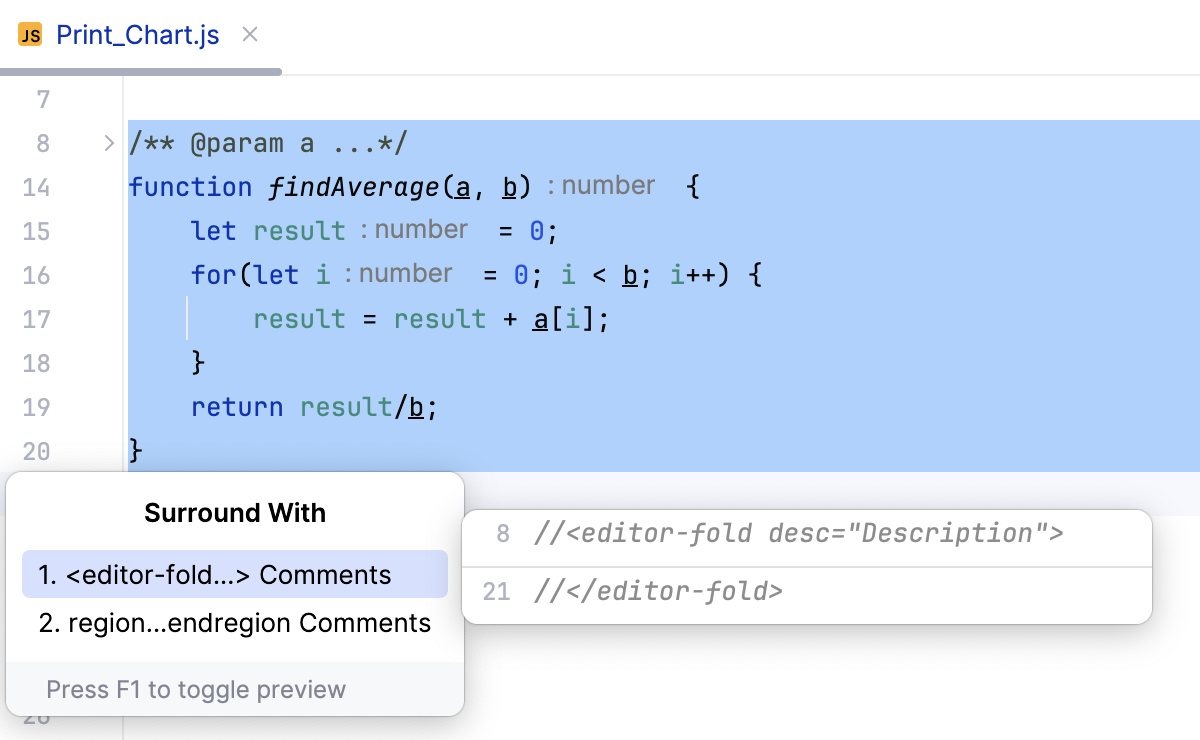Click the number type hint after findAverage
This screenshot has height=740, width=1200.
coord(608,186)
